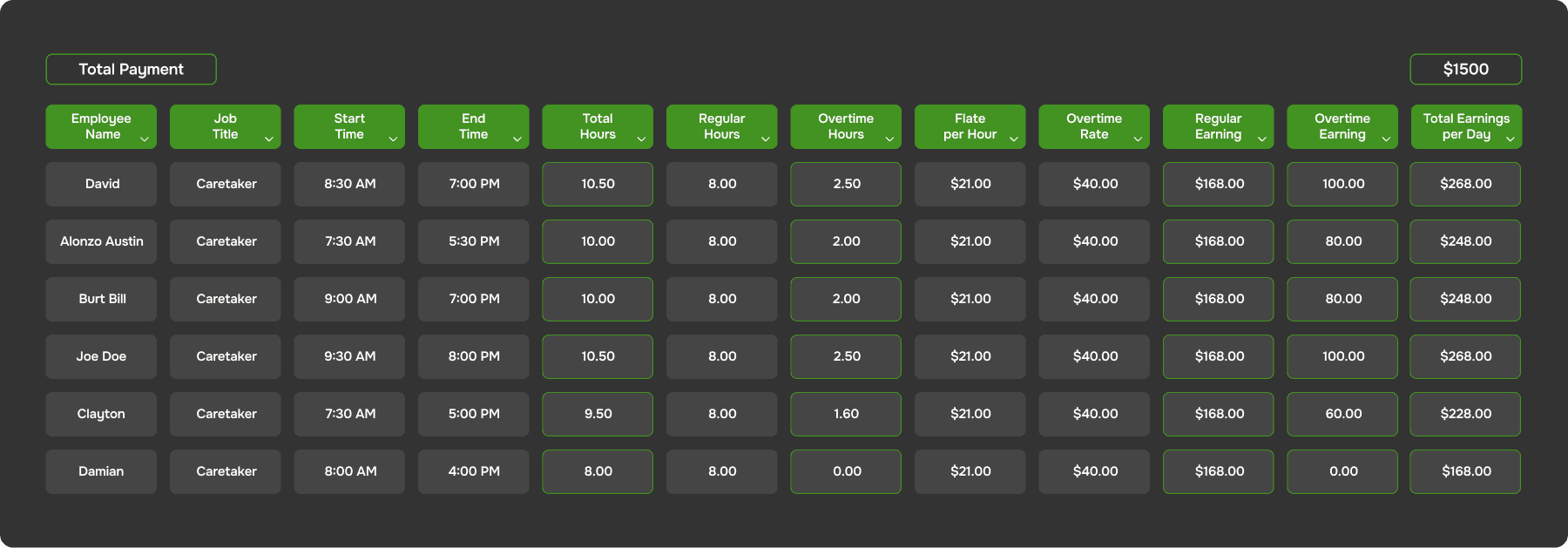Click the Total Hours header chevron
Viewport: 1568px width, 548px height.
[x=641, y=139]
